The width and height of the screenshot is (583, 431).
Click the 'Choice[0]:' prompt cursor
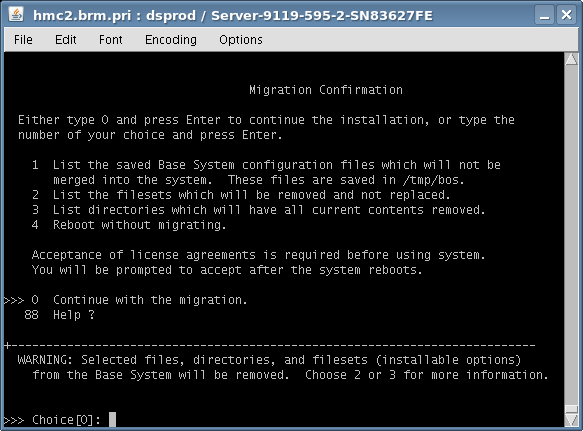112,419
